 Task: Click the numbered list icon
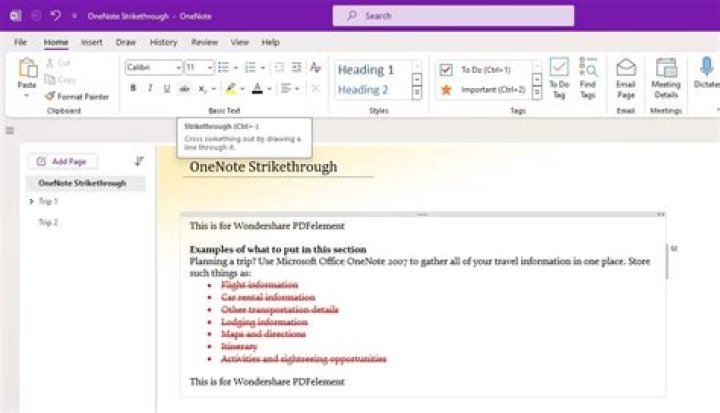point(250,68)
